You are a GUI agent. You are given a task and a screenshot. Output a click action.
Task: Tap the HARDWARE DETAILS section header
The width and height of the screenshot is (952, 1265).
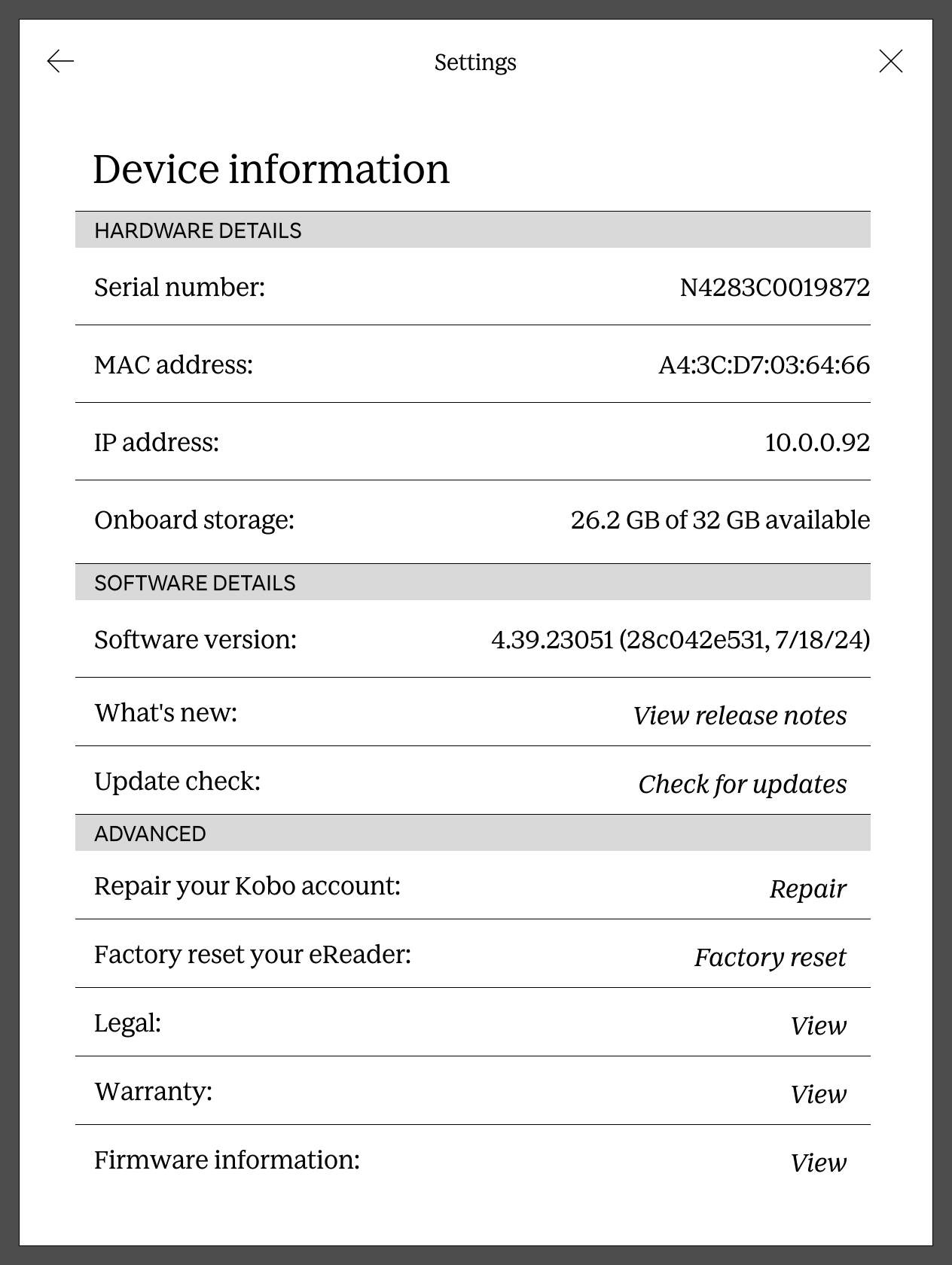point(197,230)
